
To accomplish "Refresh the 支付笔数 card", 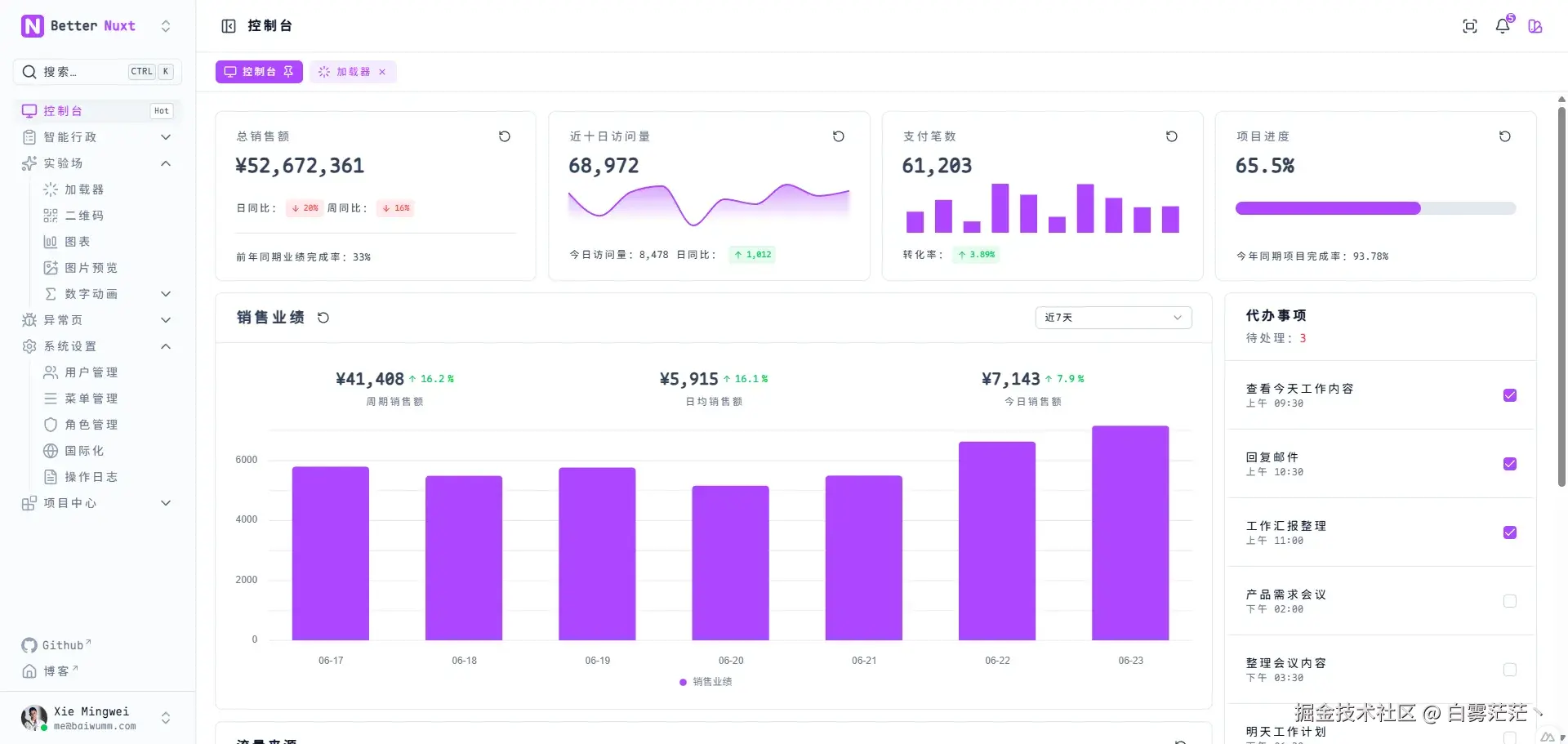I will click(1172, 136).
